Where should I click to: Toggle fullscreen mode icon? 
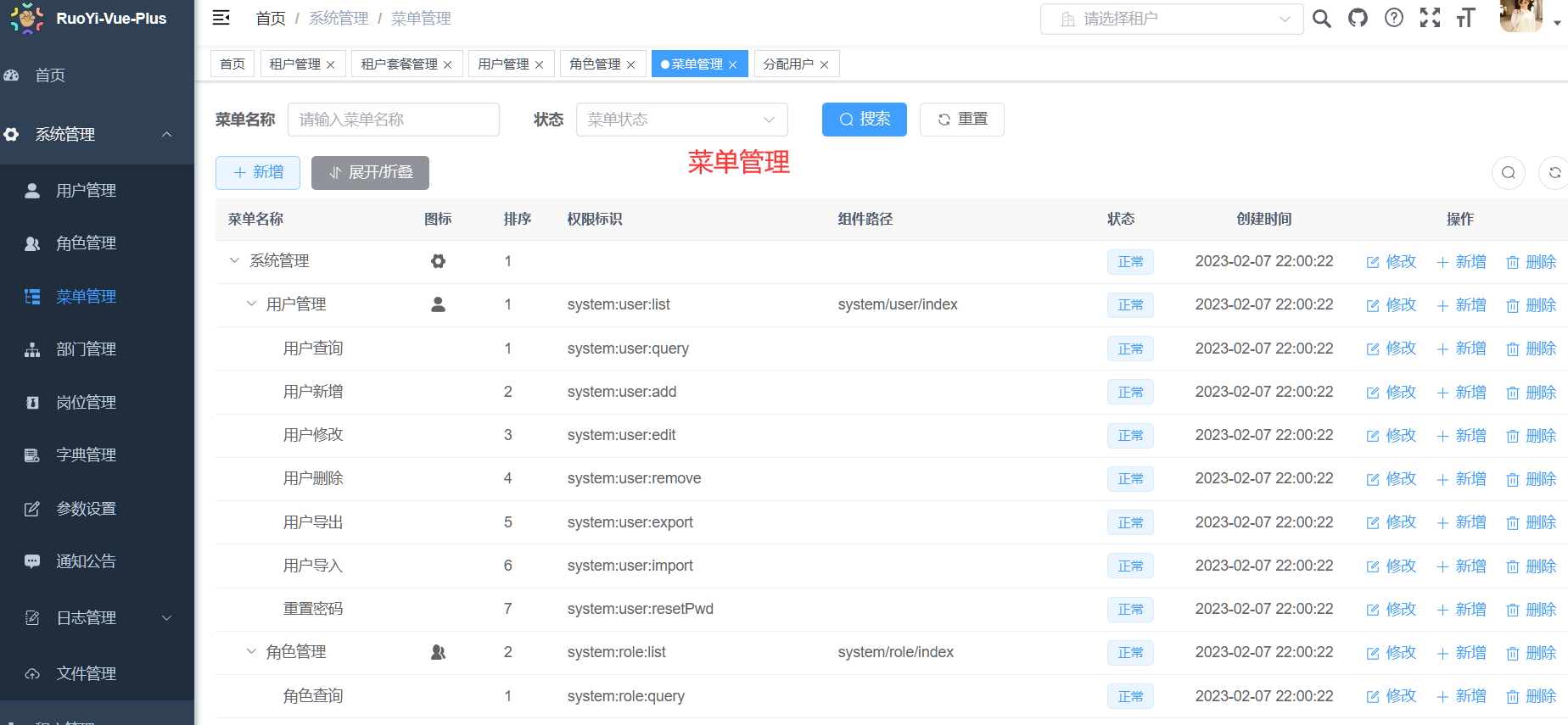pos(1430,18)
